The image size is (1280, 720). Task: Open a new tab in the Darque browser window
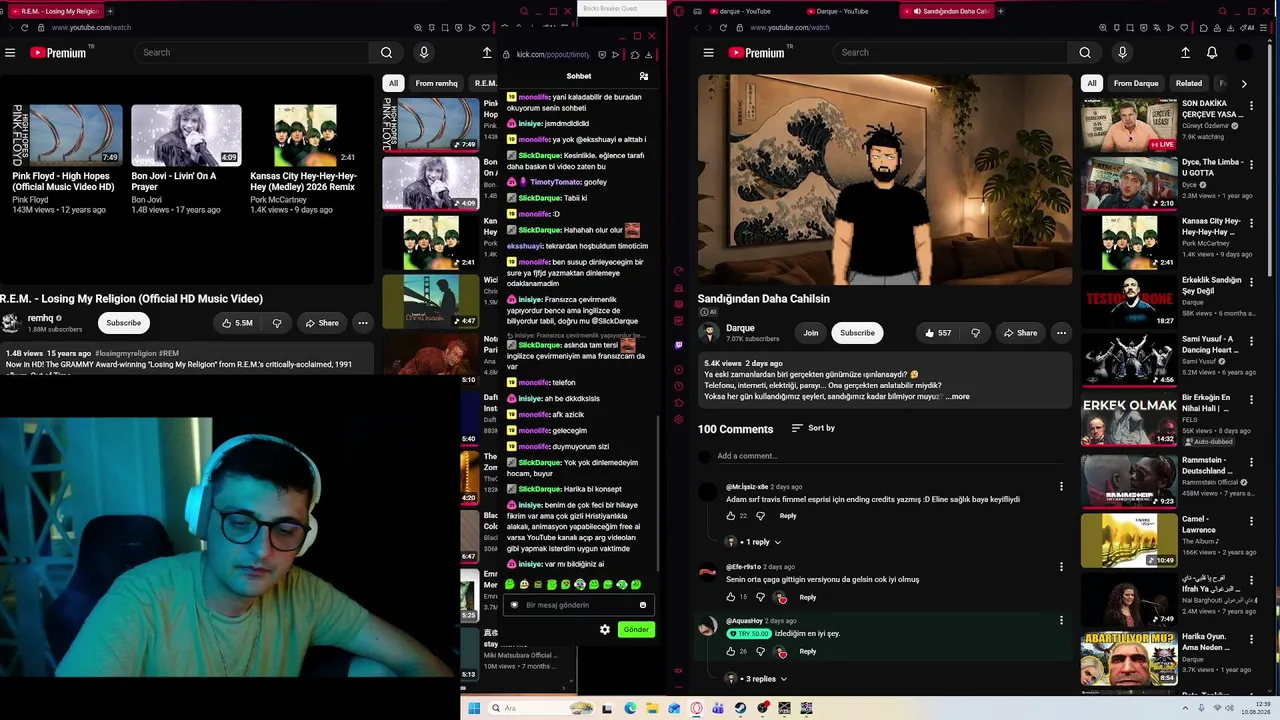point(1001,11)
